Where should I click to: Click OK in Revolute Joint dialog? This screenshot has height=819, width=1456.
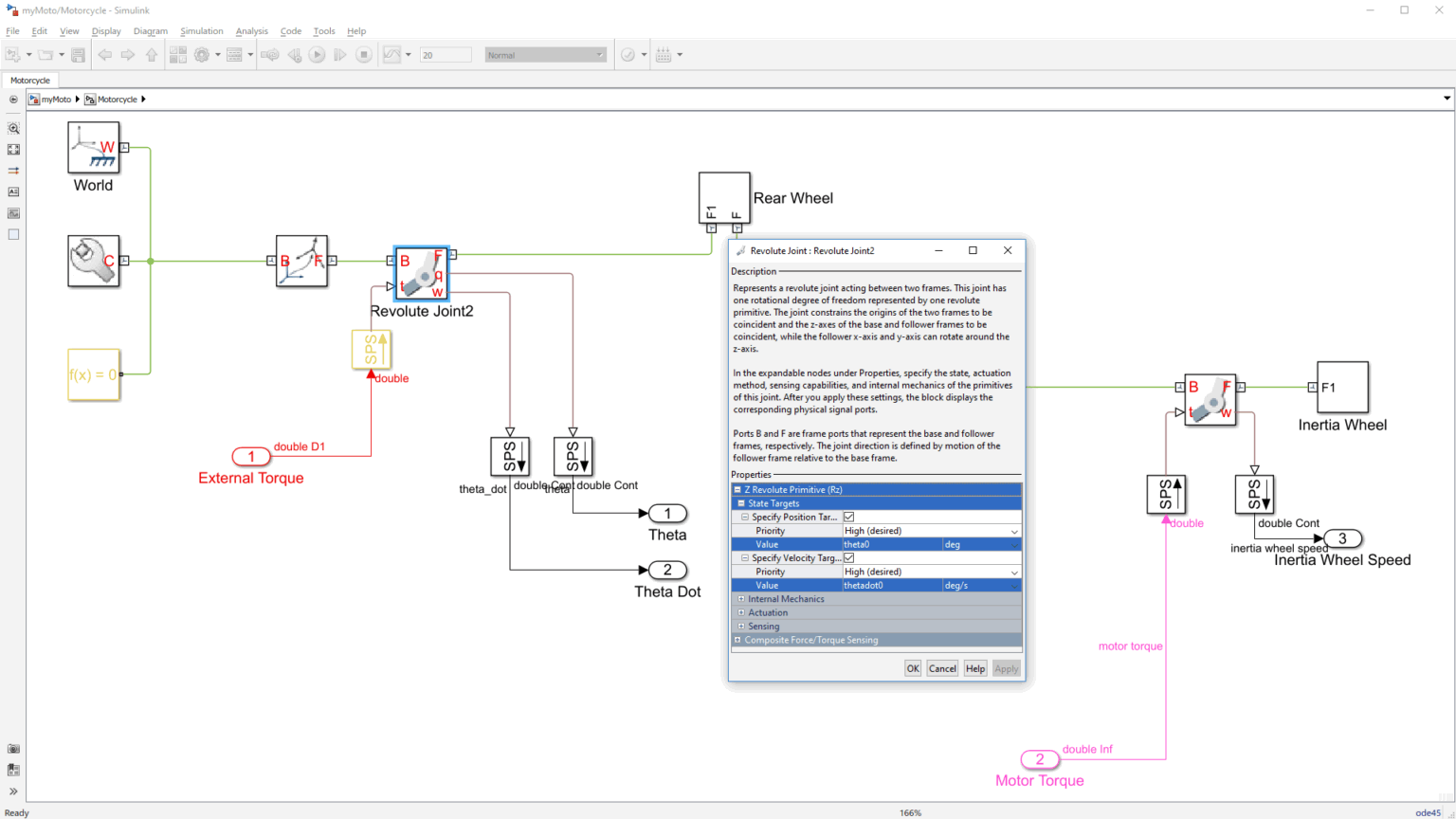point(912,668)
